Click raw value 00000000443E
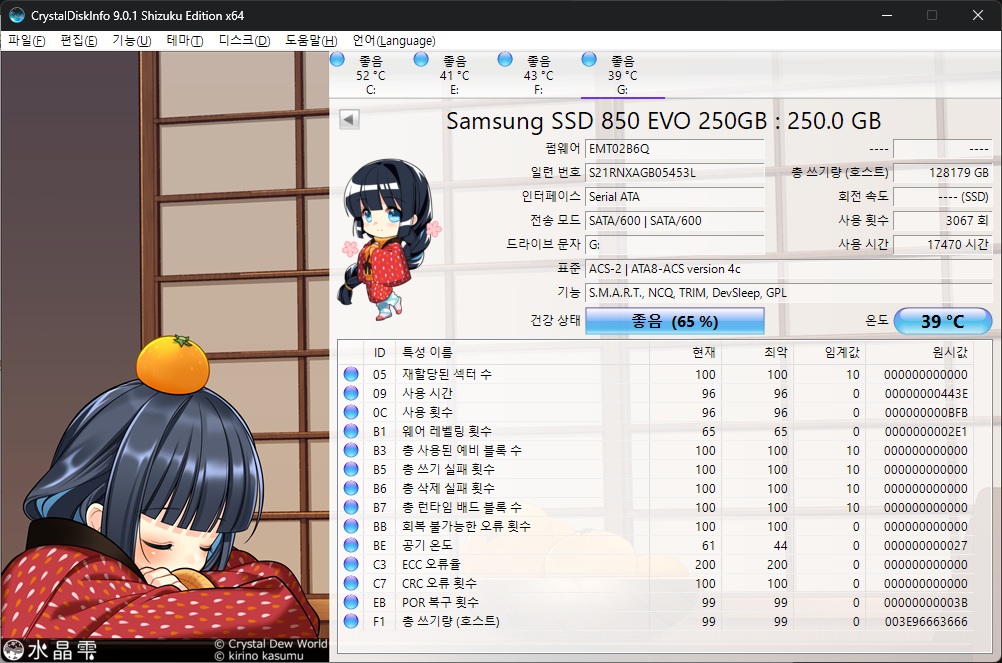Viewport: 1002px width, 663px height. click(x=926, y=393)
